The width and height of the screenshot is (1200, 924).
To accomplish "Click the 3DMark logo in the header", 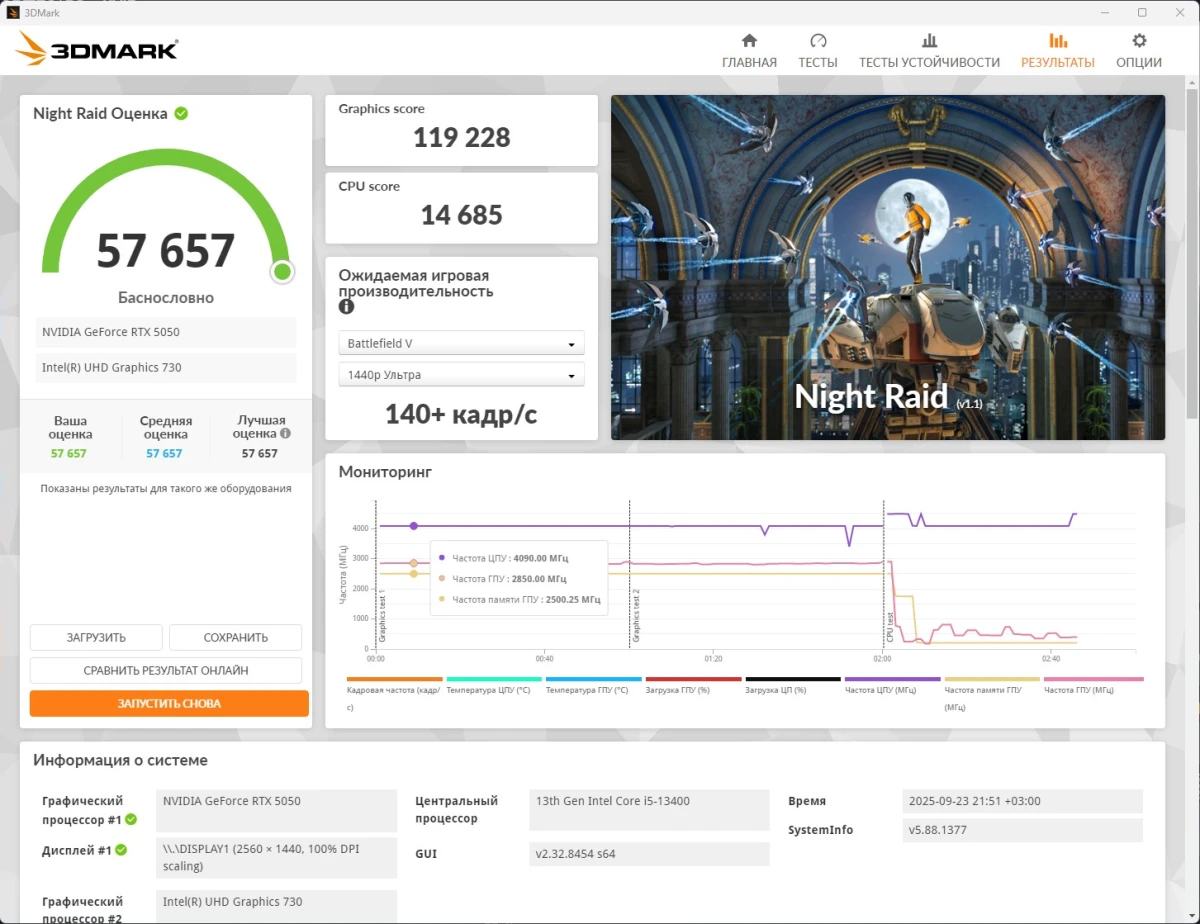I will pos(95,48).
